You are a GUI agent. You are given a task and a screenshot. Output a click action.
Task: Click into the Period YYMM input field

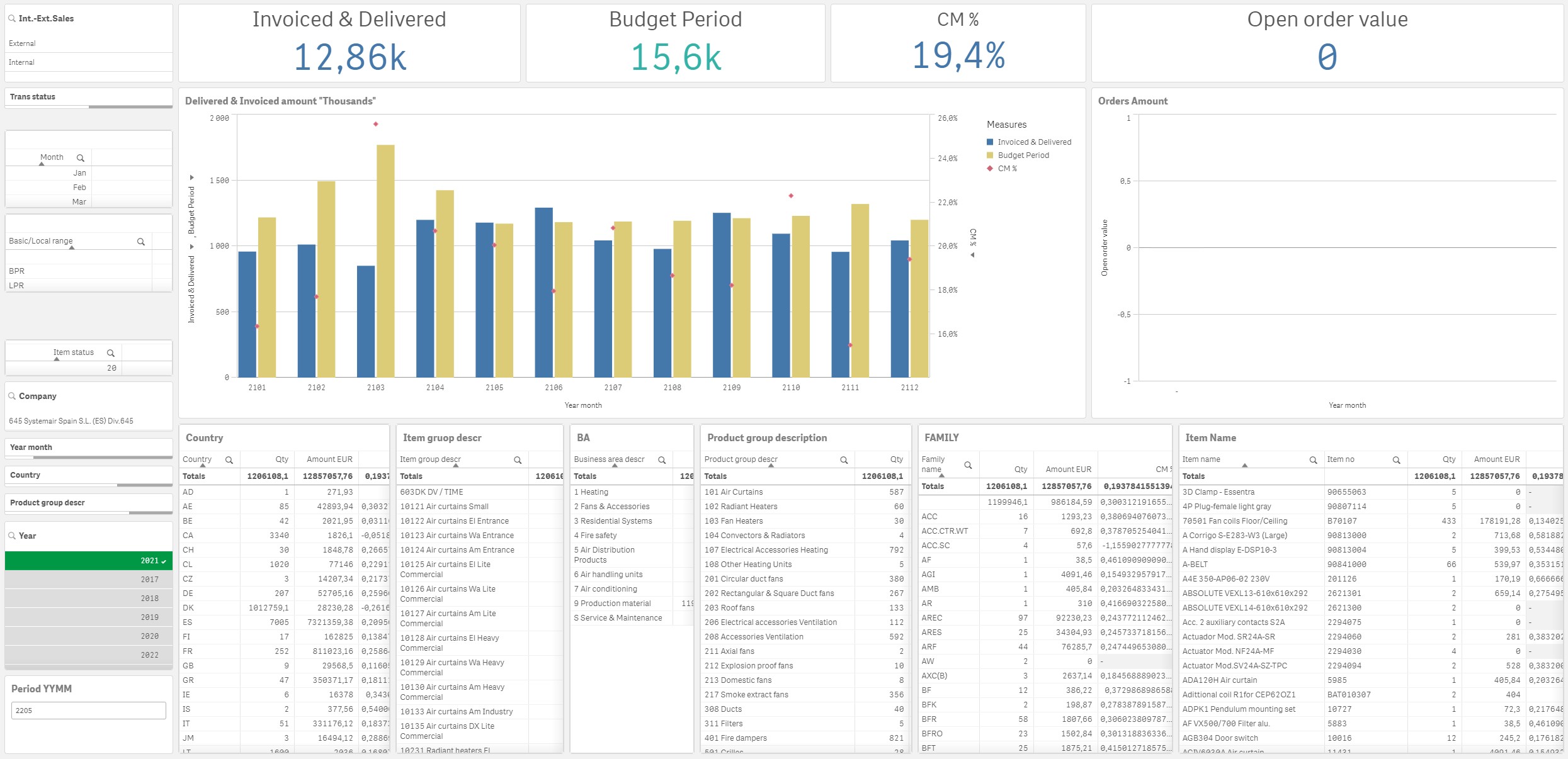click(x=88, y=711)
